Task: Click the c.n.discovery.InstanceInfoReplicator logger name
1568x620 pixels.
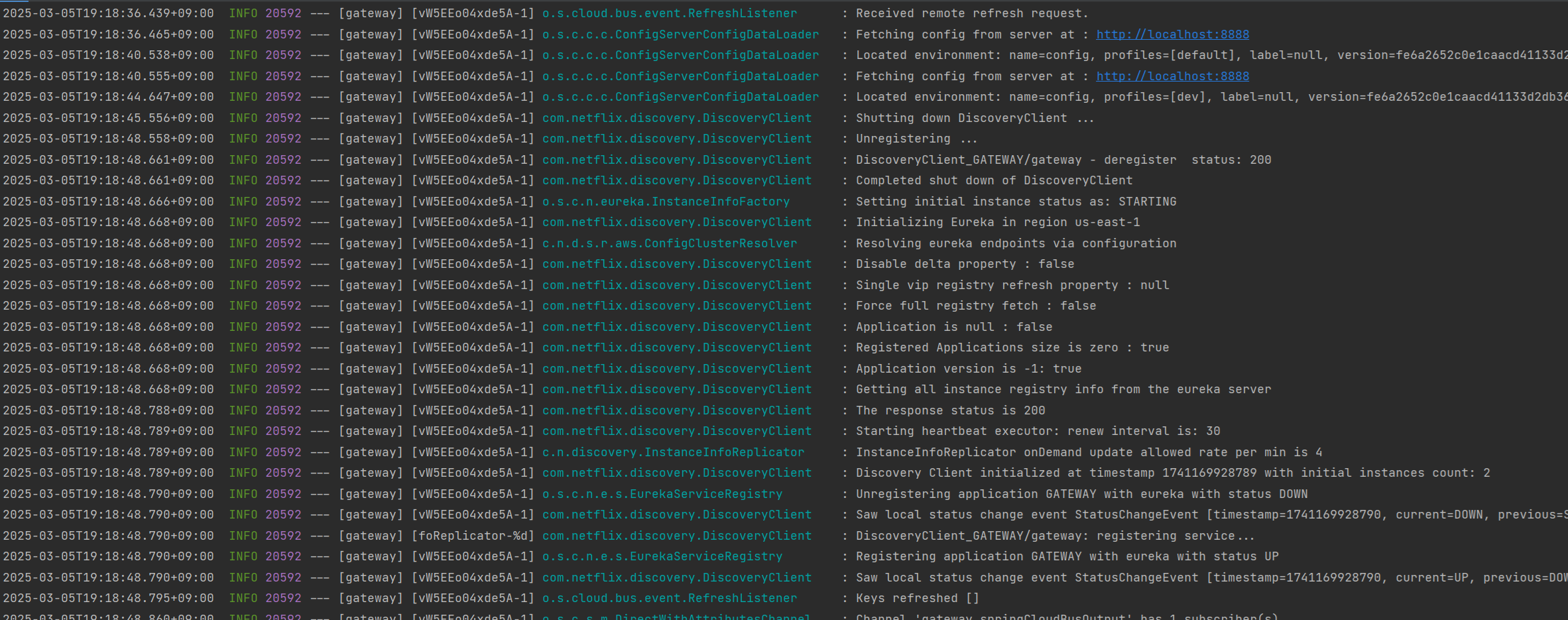Action: (673, 452)
